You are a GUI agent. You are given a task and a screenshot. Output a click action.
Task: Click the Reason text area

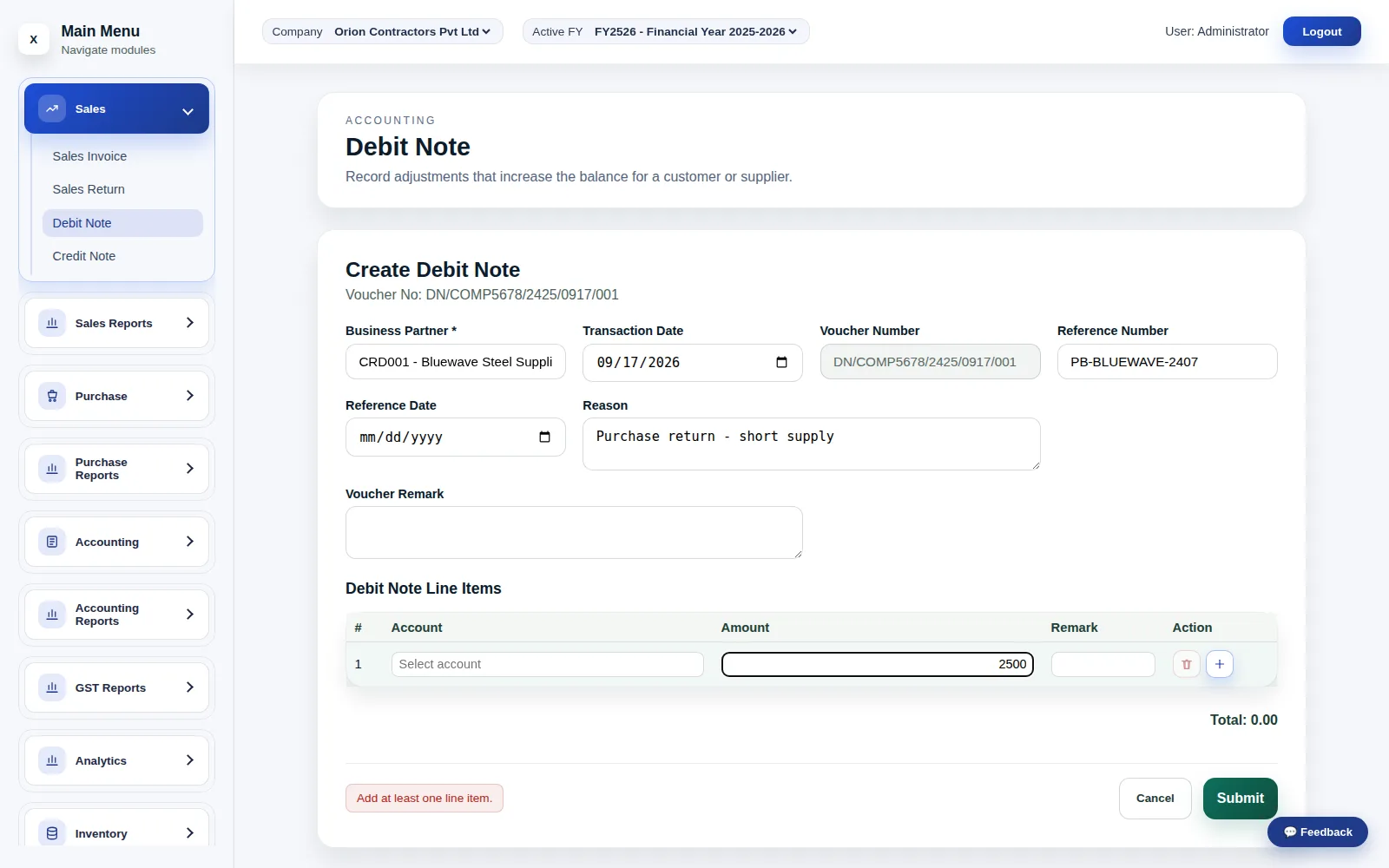pyautogui.click(x=811, y=444)
